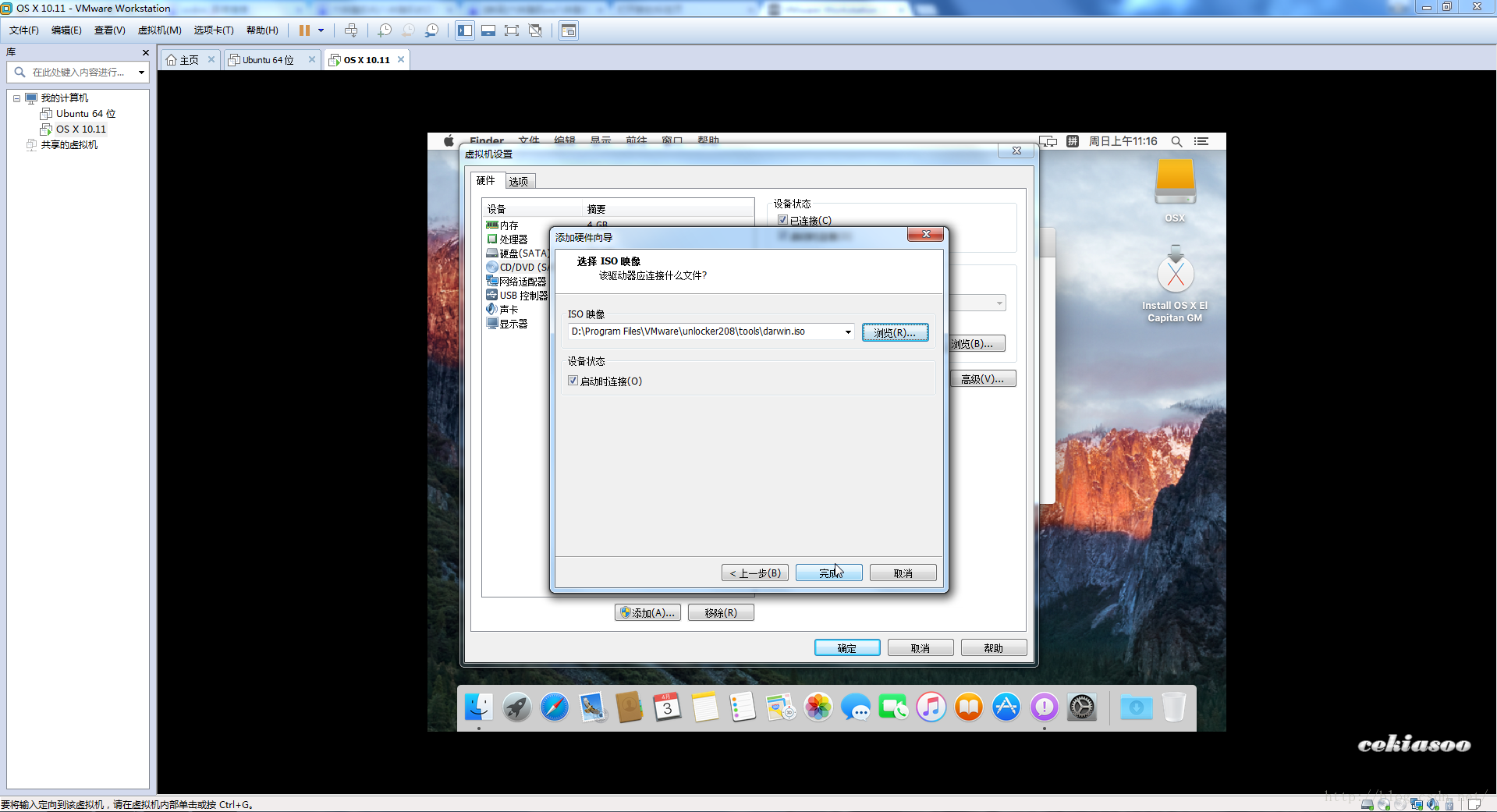Open the 选项卡(T) menu
The image size is (1497, 812).
[214, 30]
